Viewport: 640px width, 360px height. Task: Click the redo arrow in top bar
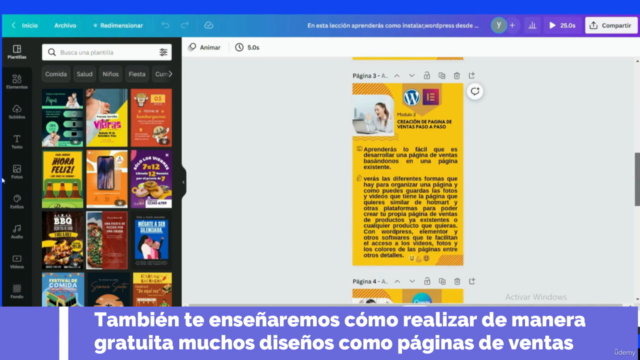185,25
